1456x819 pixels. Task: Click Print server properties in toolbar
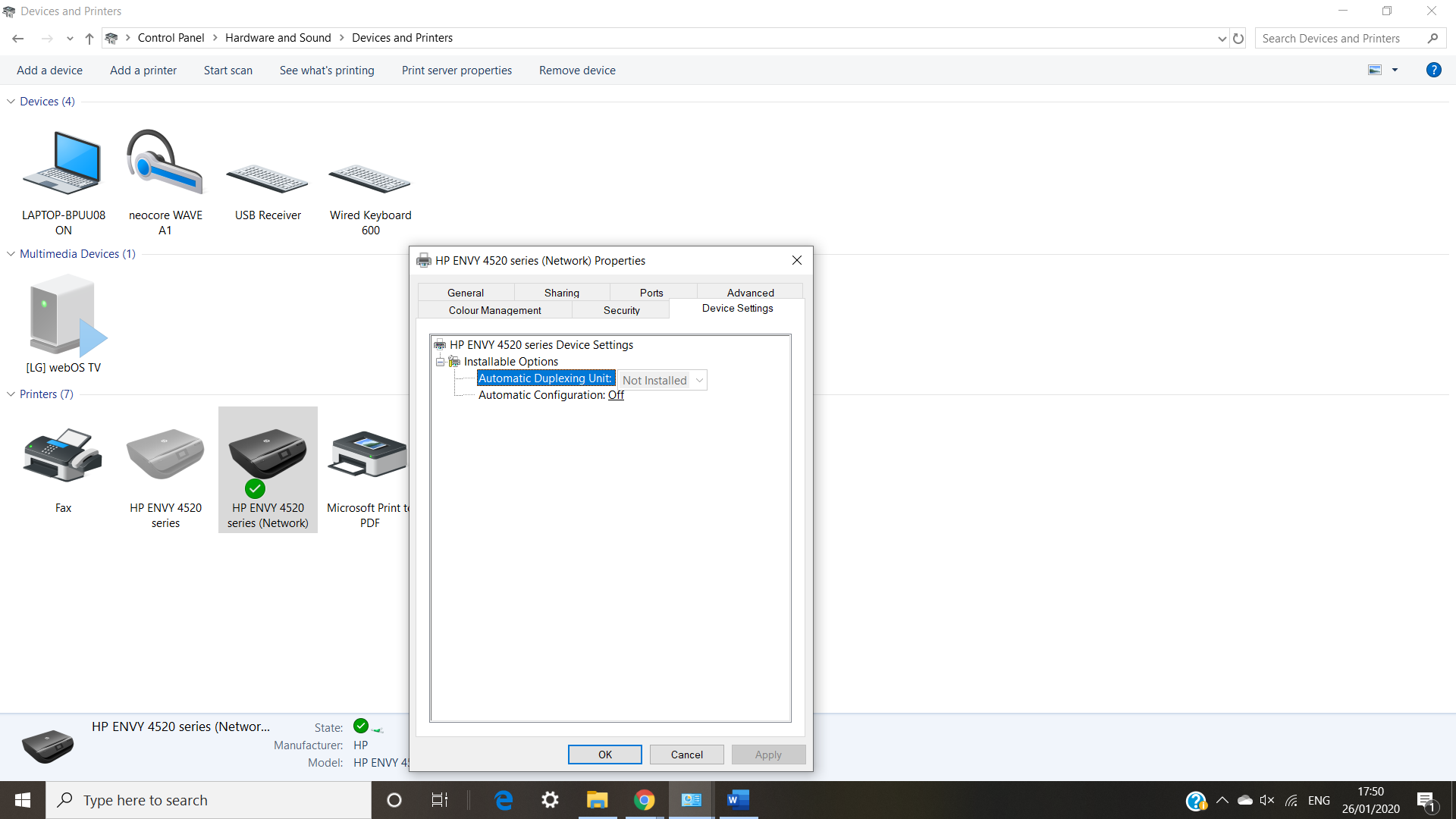coord(457,71)
